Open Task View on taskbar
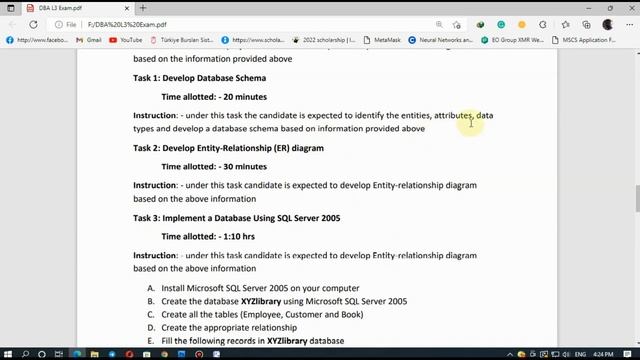This screenshot has width=640, height=360. (x=59, y=354)
